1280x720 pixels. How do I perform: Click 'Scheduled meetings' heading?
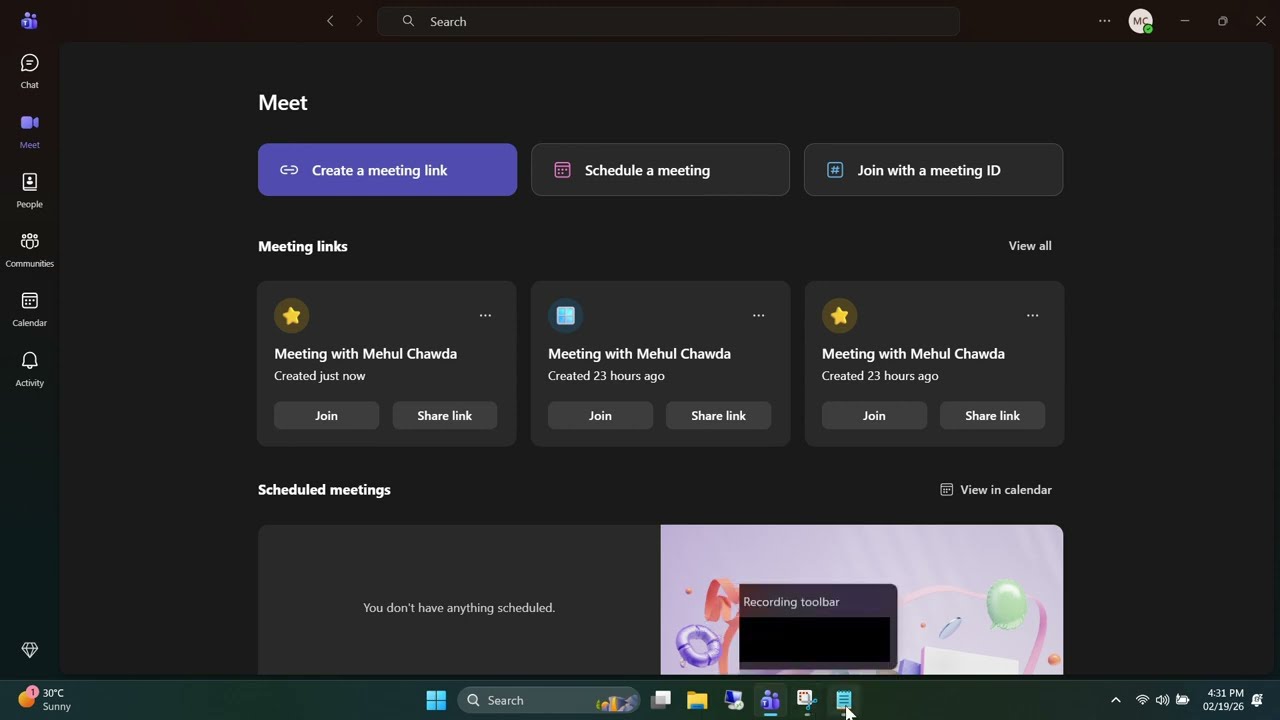pyautogui.click(x=324, y=490)
